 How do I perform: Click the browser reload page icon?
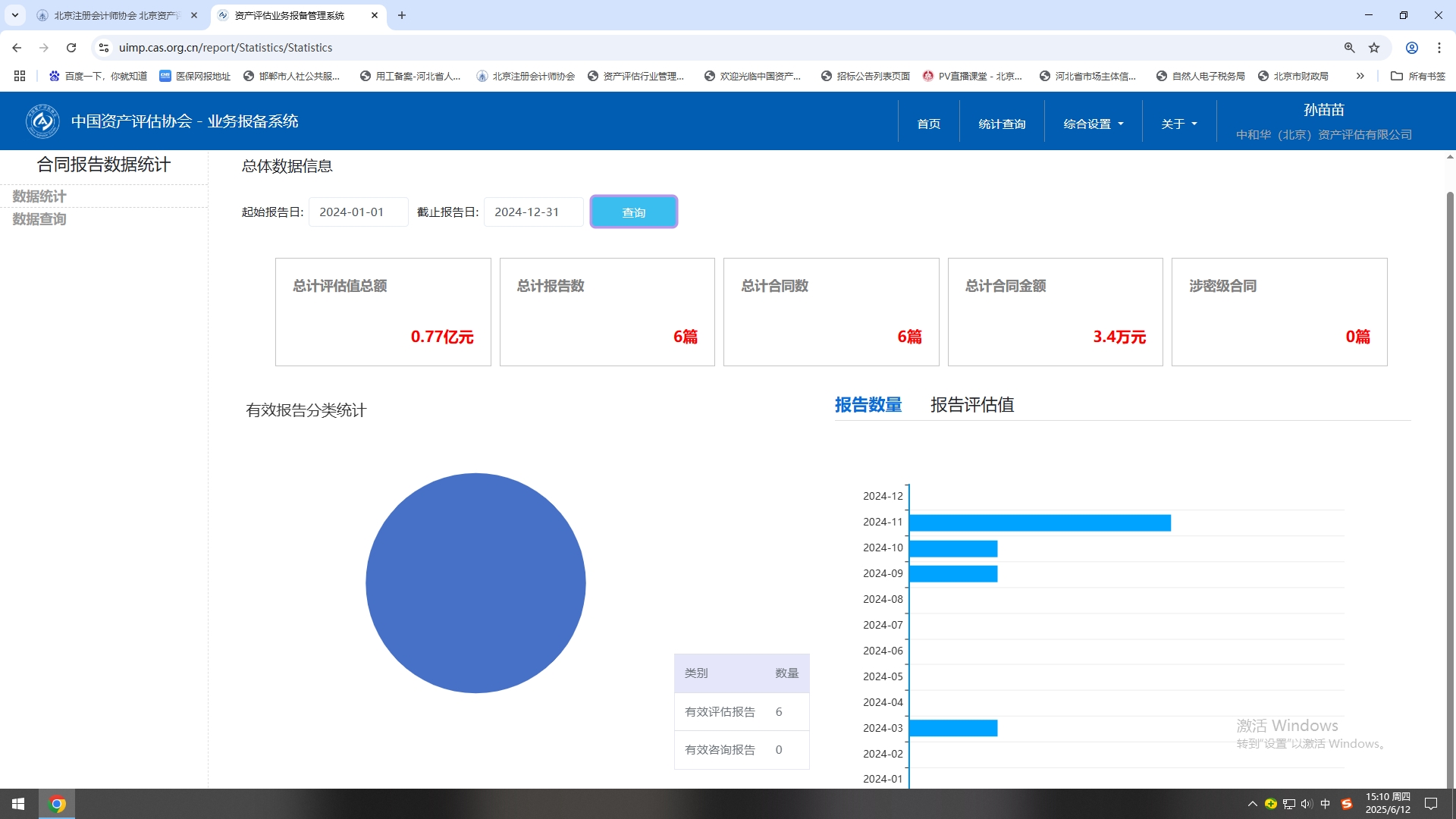pos(71,48)
